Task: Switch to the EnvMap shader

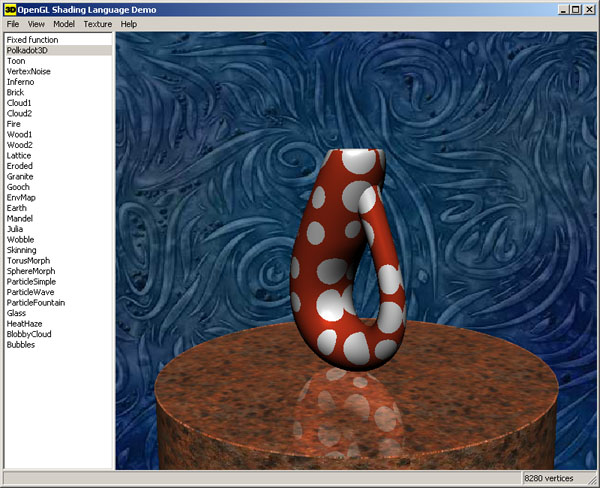Action: pos(22,197)
